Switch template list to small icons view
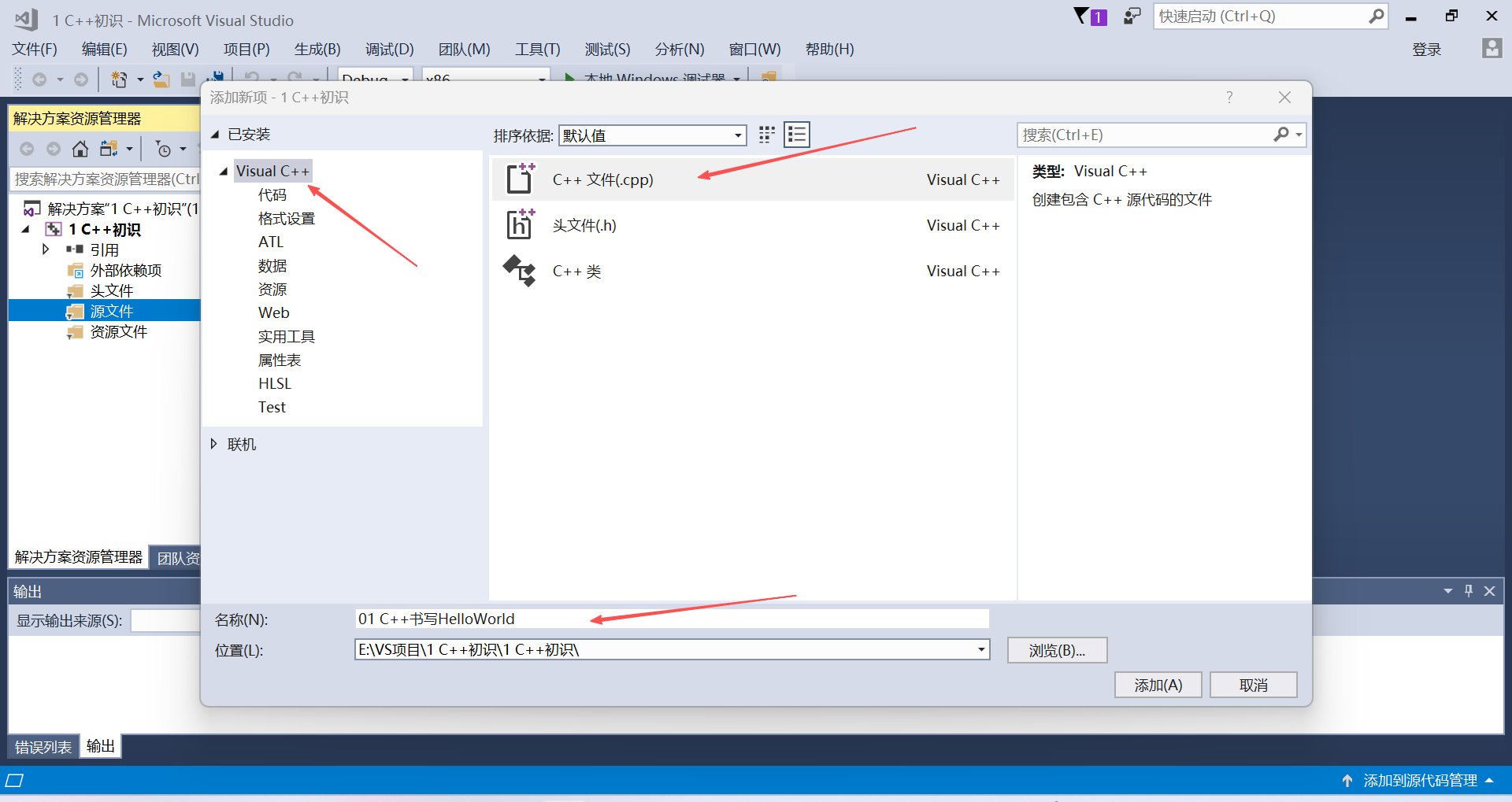The width and height of the screenshot is (1512, 802). [766, 135]
